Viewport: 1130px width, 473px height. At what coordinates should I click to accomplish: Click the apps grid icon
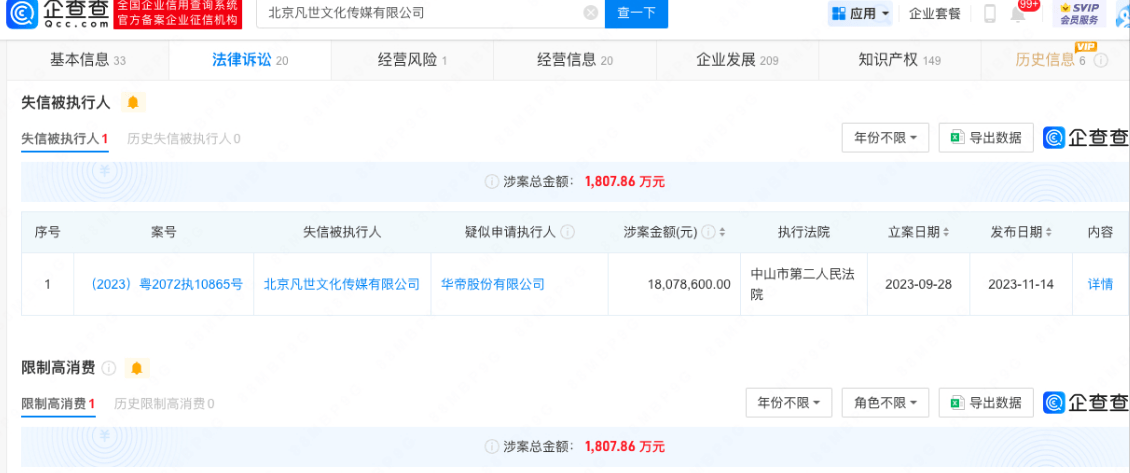840,13
